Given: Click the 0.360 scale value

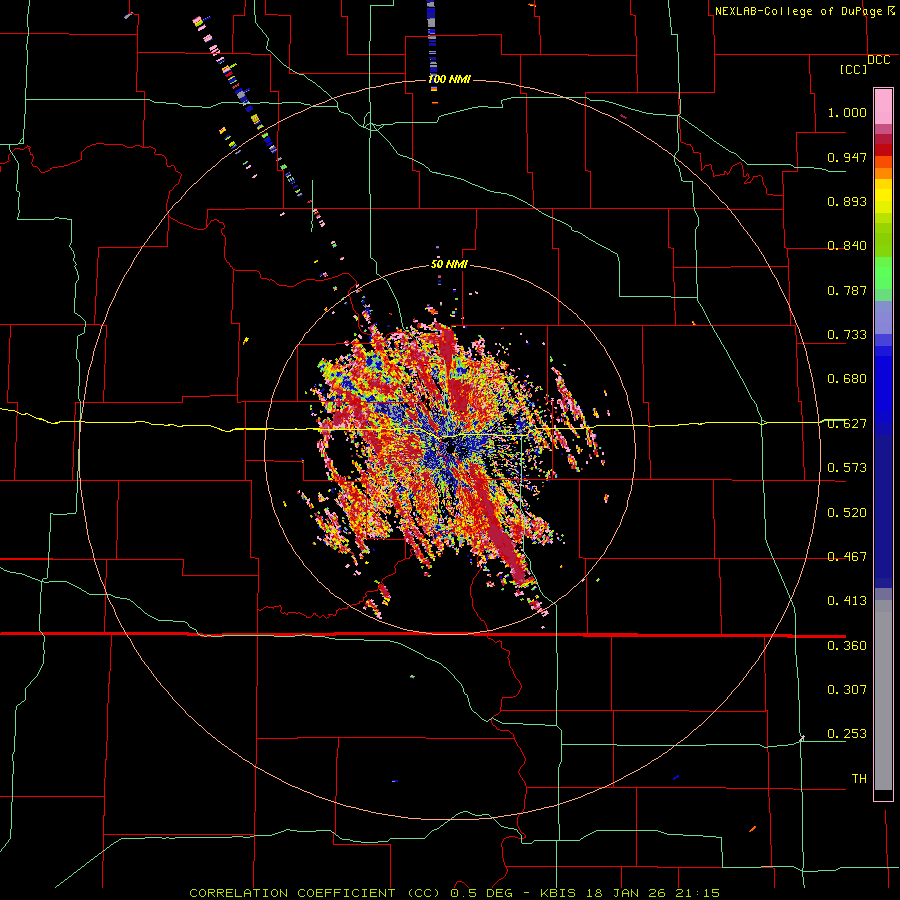Looking at the screenshot, I should click(x=847, y=646).
